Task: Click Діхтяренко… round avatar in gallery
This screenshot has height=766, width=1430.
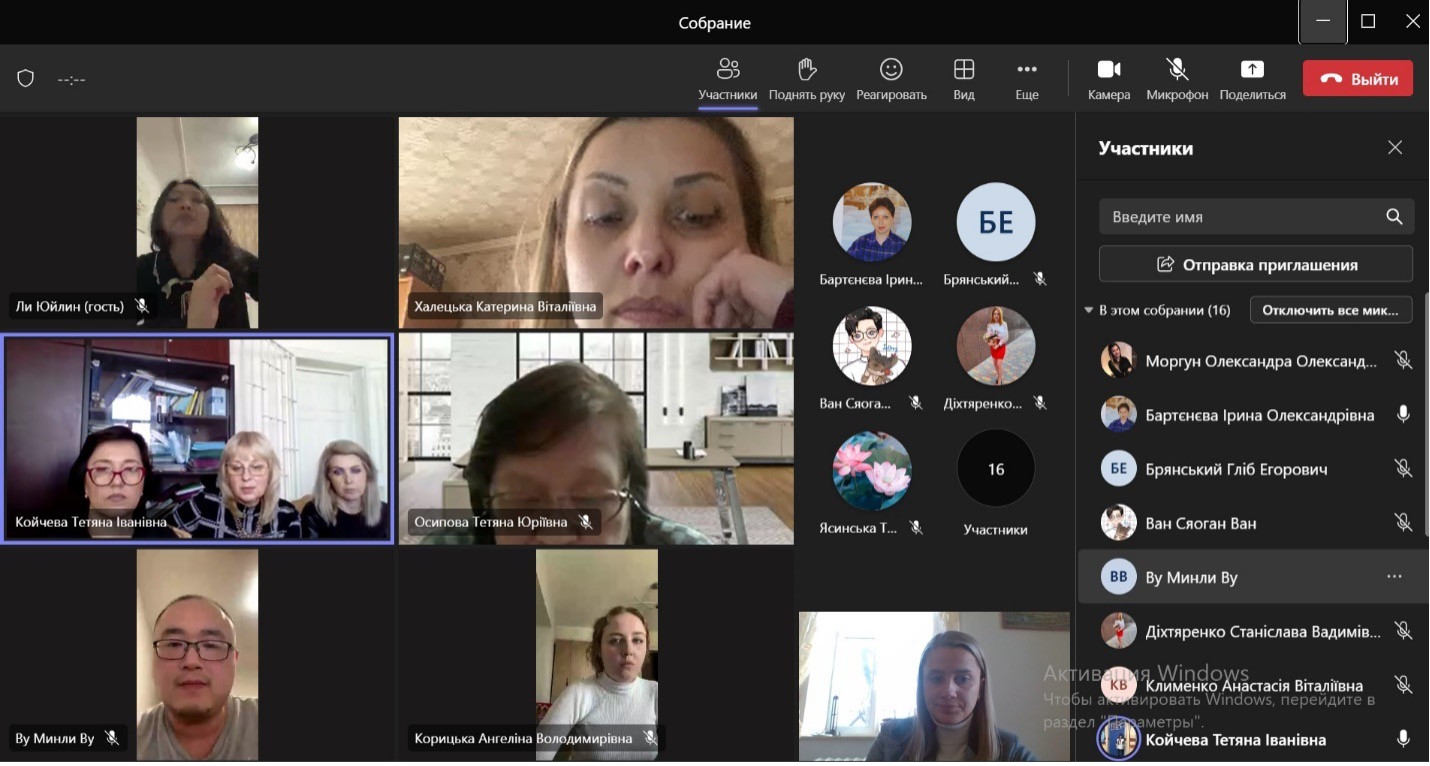Action: pos(996,345)
